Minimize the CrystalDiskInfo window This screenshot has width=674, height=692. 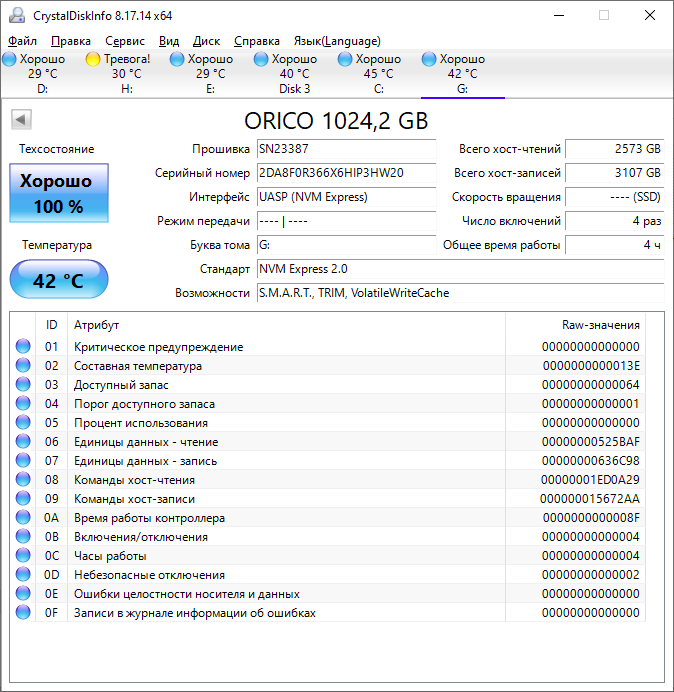[x=559, y=15]
